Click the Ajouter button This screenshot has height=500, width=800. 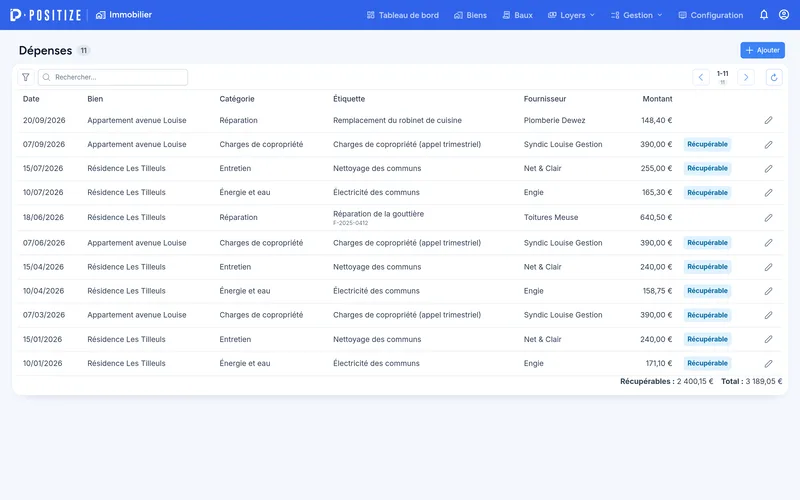[762, 50]
